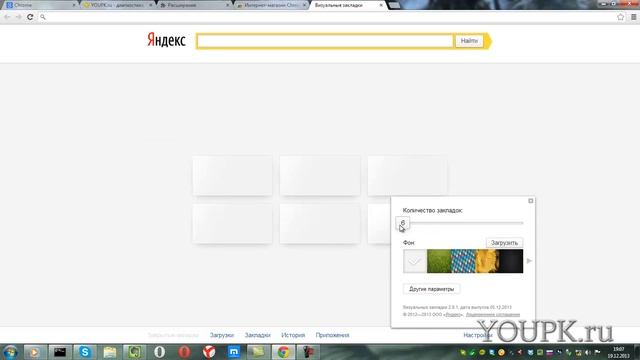Viewport: 640px width, 360px height.
Task: Open Загрузки in the footer
Action: [222, 335]
